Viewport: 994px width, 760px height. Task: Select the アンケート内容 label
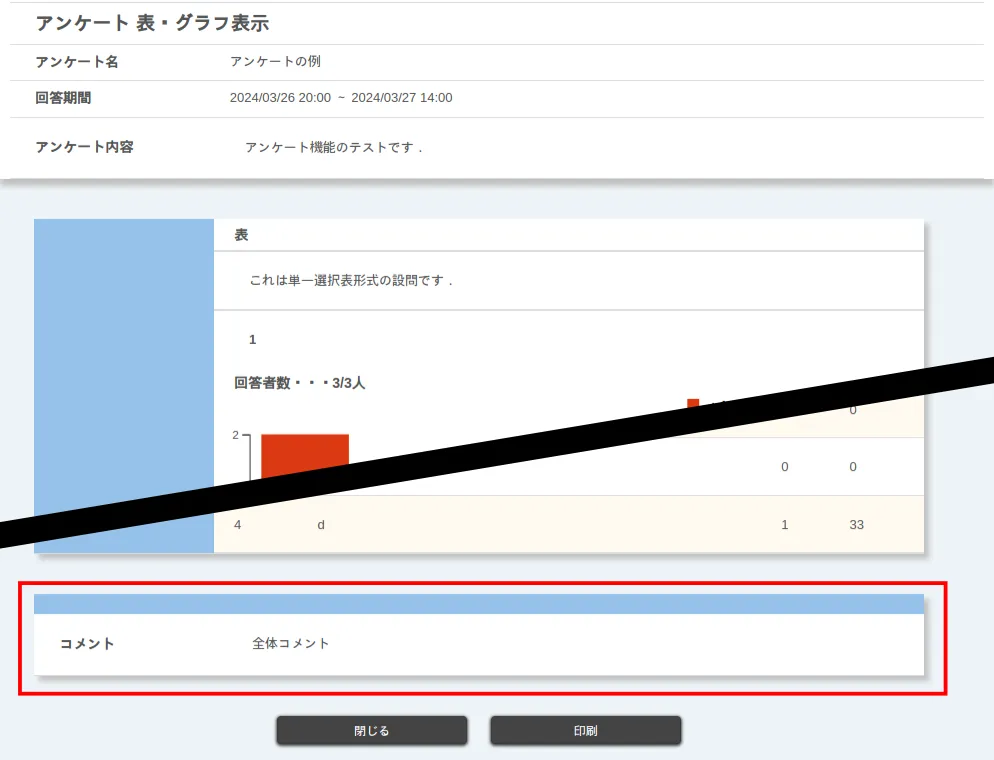coord(84,147)
